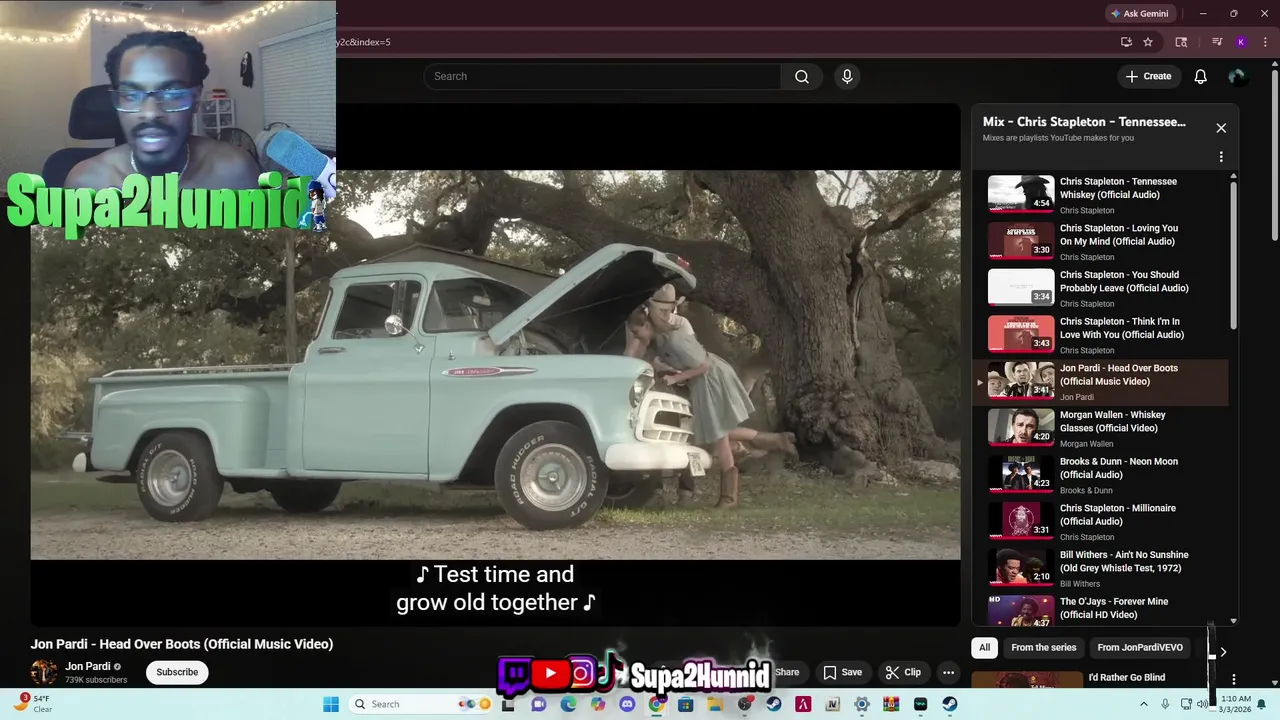This screenshot has height=720, width=1280.
Task: Close the Mix playlist panel
Action: [1221, 128]
